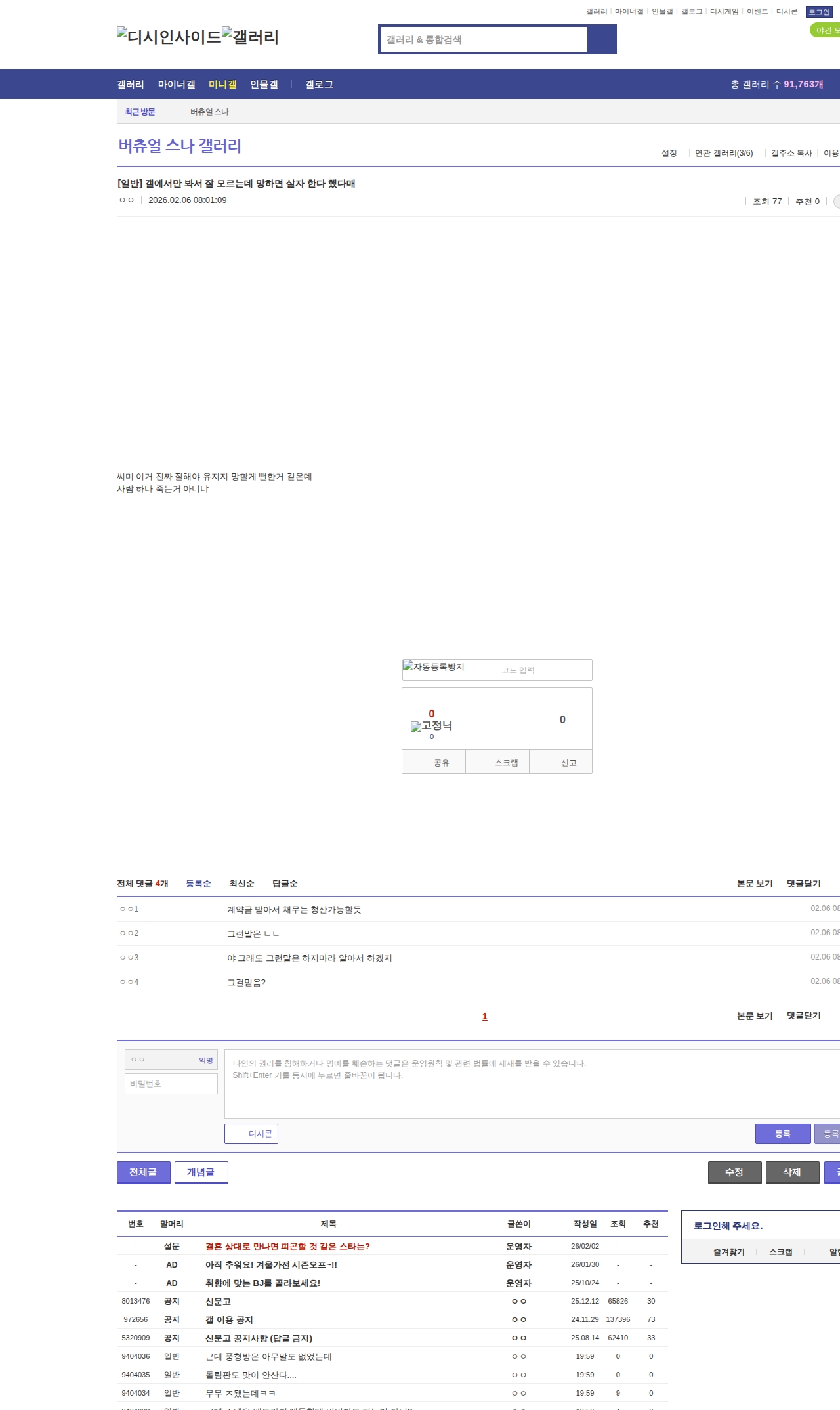
Task: Open the 설정 settings dropdown
Action: pos(669,153)
